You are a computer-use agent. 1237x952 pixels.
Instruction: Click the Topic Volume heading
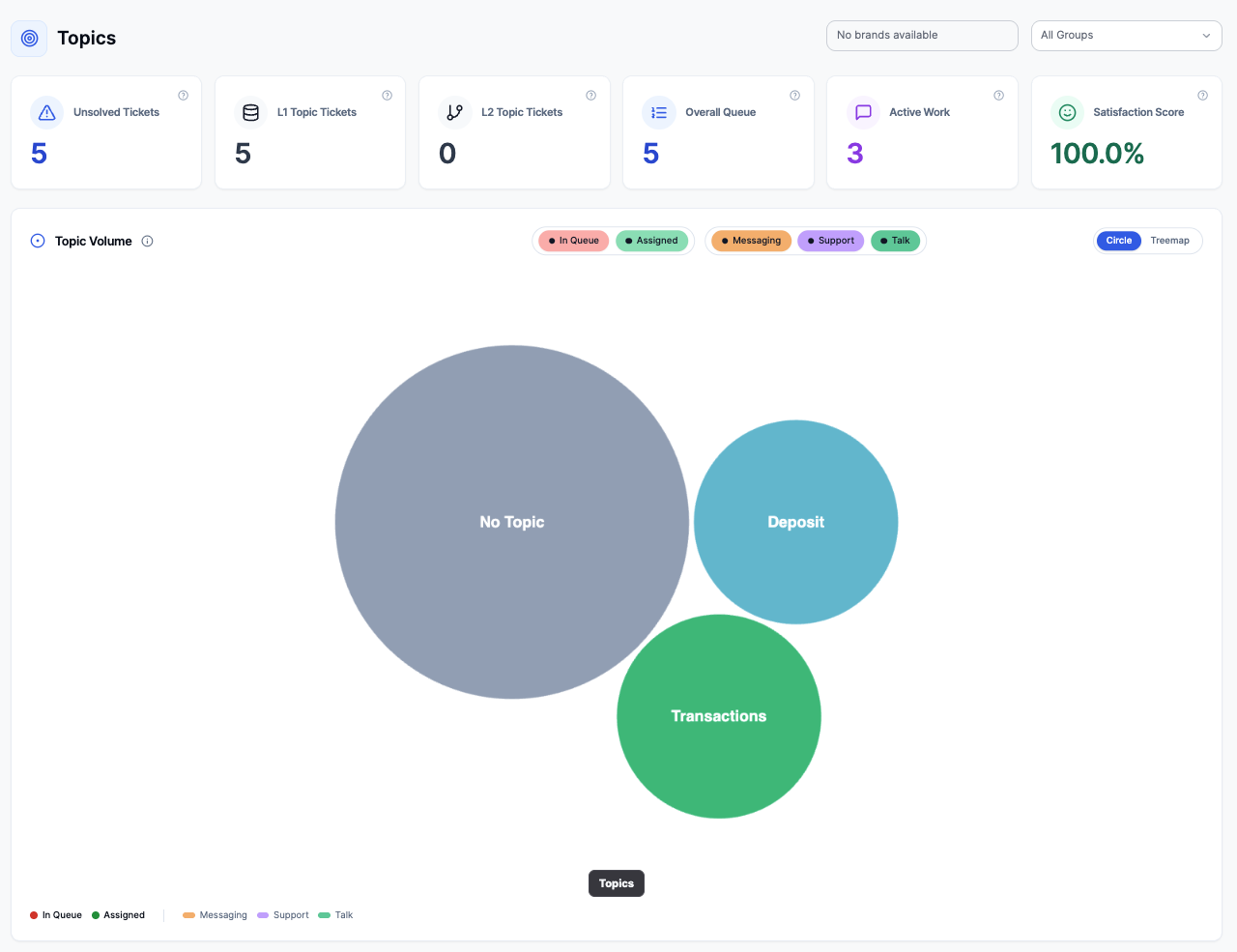point(94,242)
